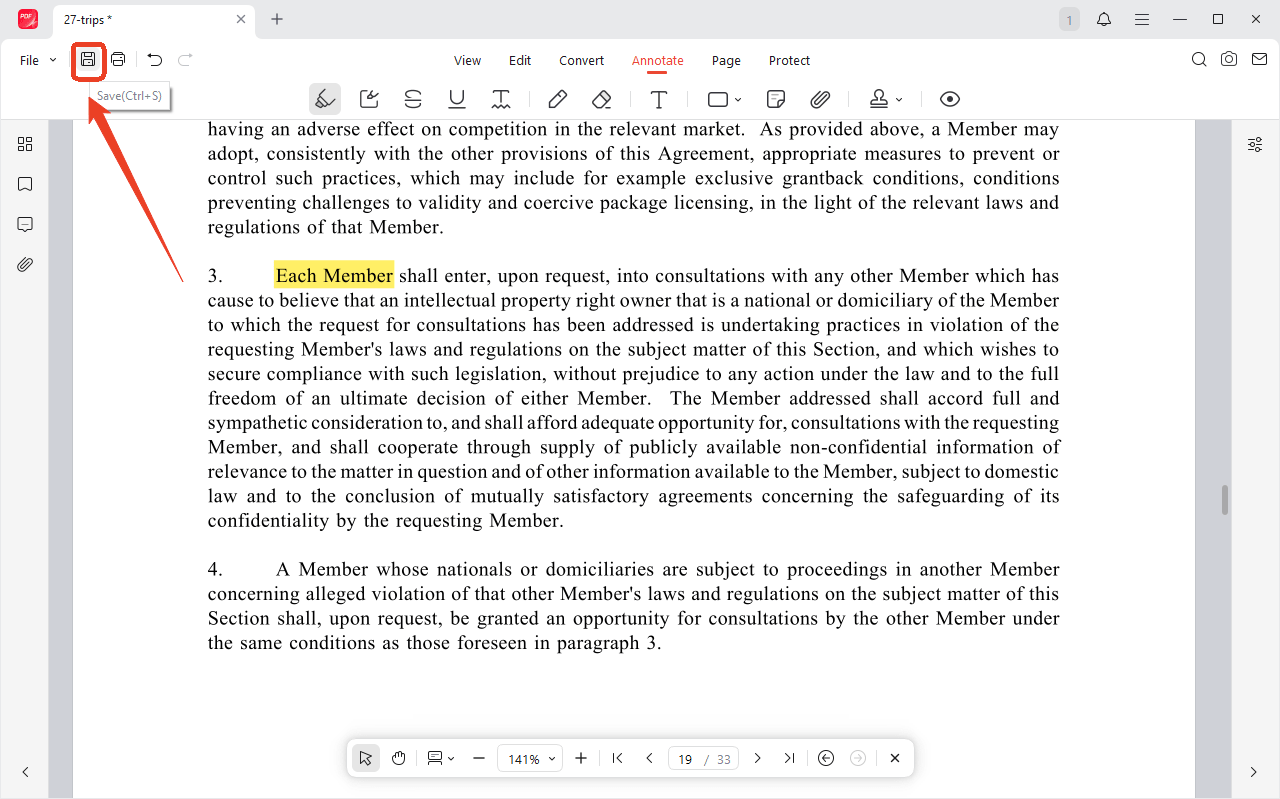The image size is (1280, 799).
Task: Click the screenshot camera icon
Action: click(1229, 60)
